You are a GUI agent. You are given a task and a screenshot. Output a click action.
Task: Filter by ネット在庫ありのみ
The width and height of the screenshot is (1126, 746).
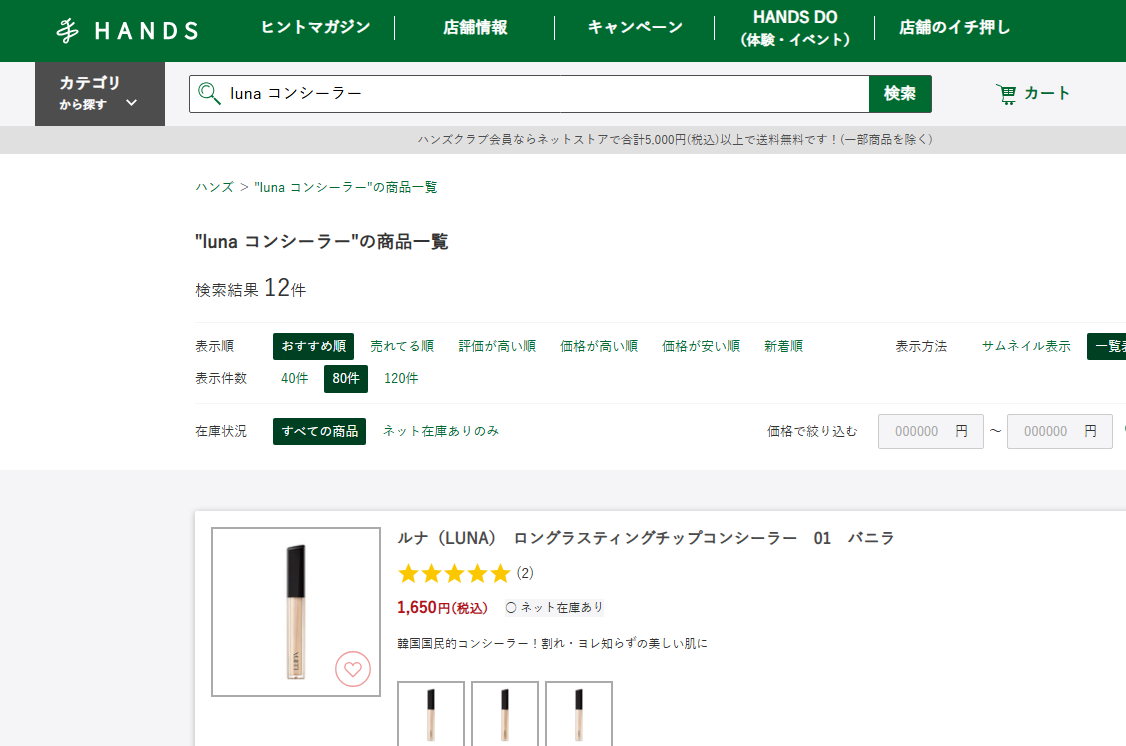click(x=441, y=431)
